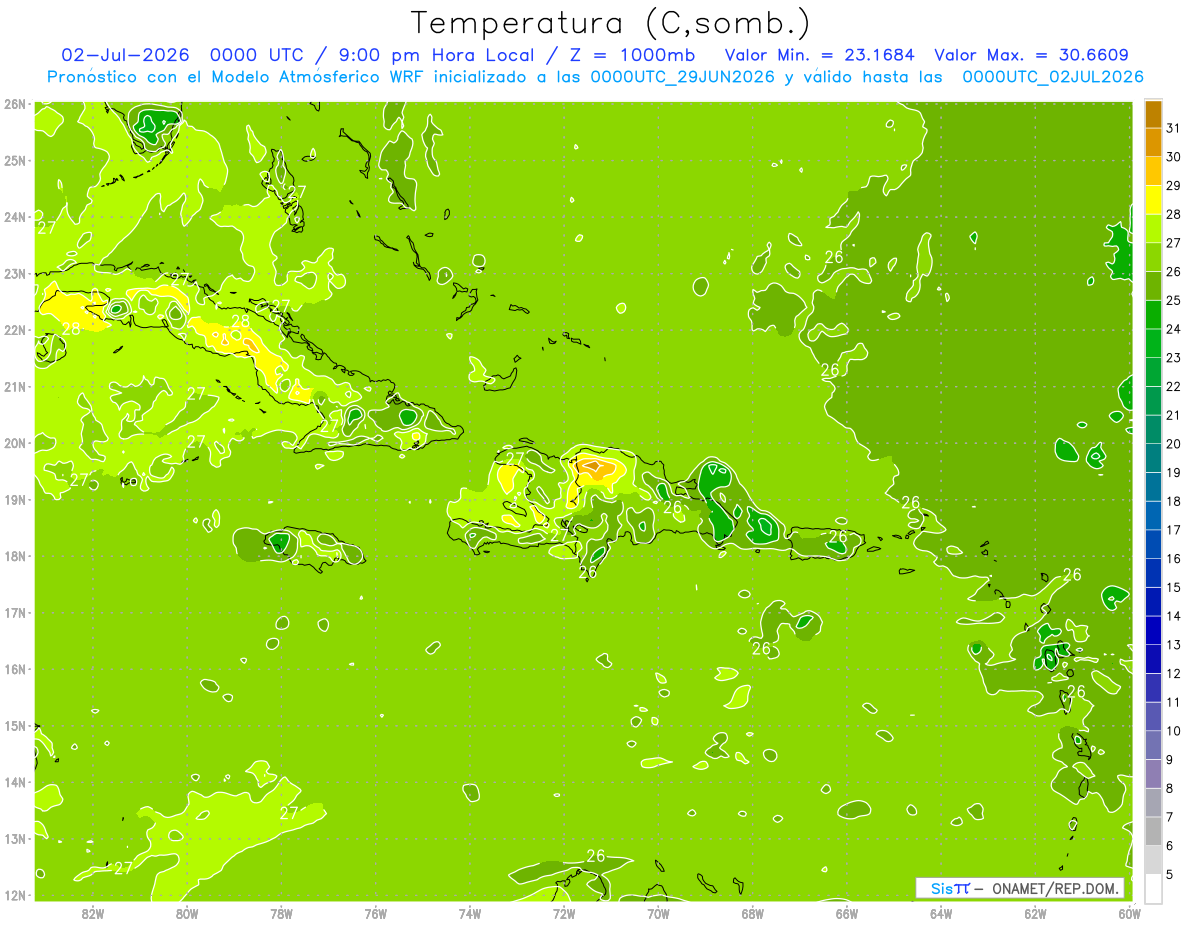Click the '22N' latitude axis label
The width and height of the screenshot is (1200, 927).
[x=14, y=330]
